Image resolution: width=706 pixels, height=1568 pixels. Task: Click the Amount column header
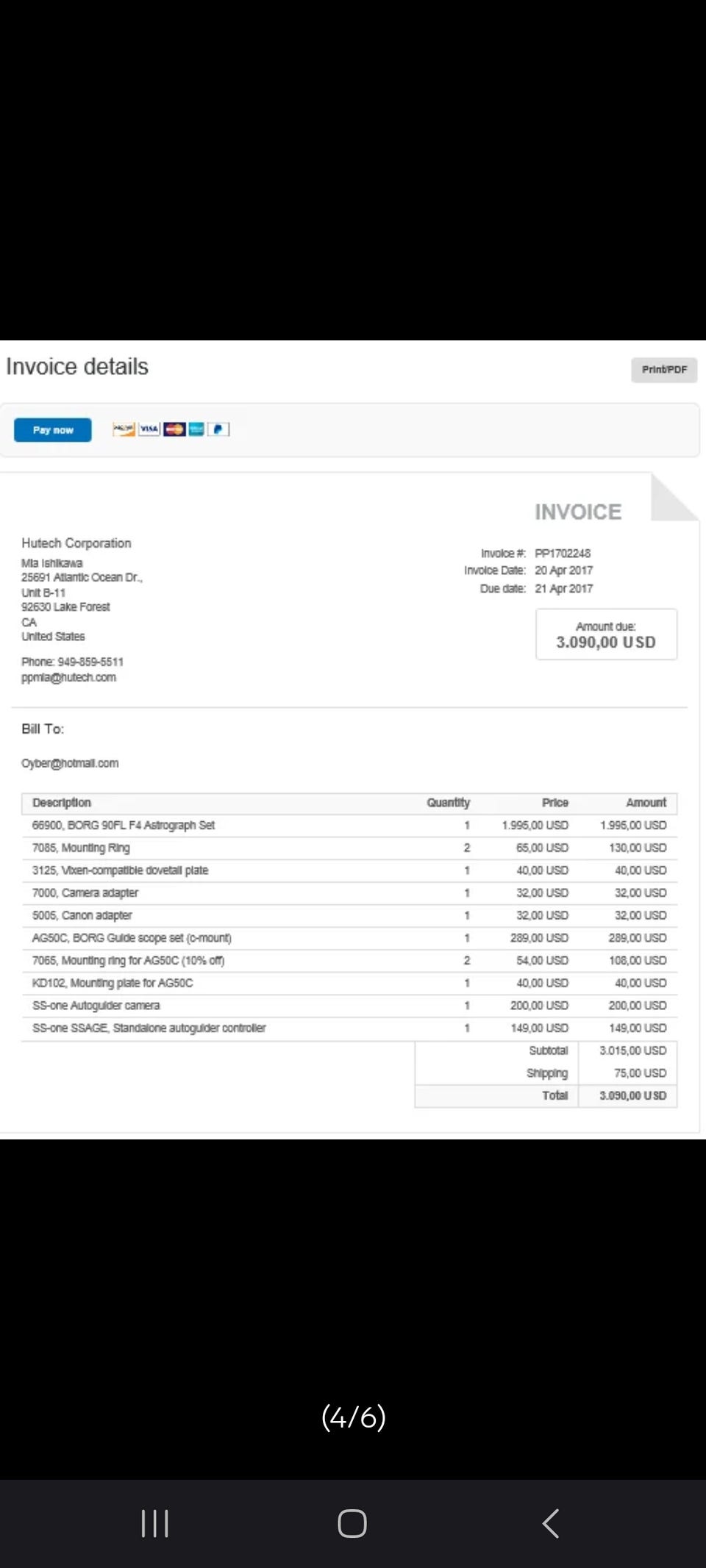tap(646, 803)
